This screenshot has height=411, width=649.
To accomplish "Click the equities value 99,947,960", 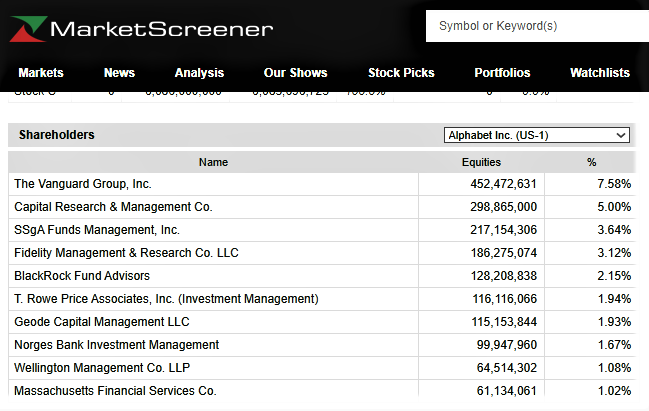I will (507, 345).
